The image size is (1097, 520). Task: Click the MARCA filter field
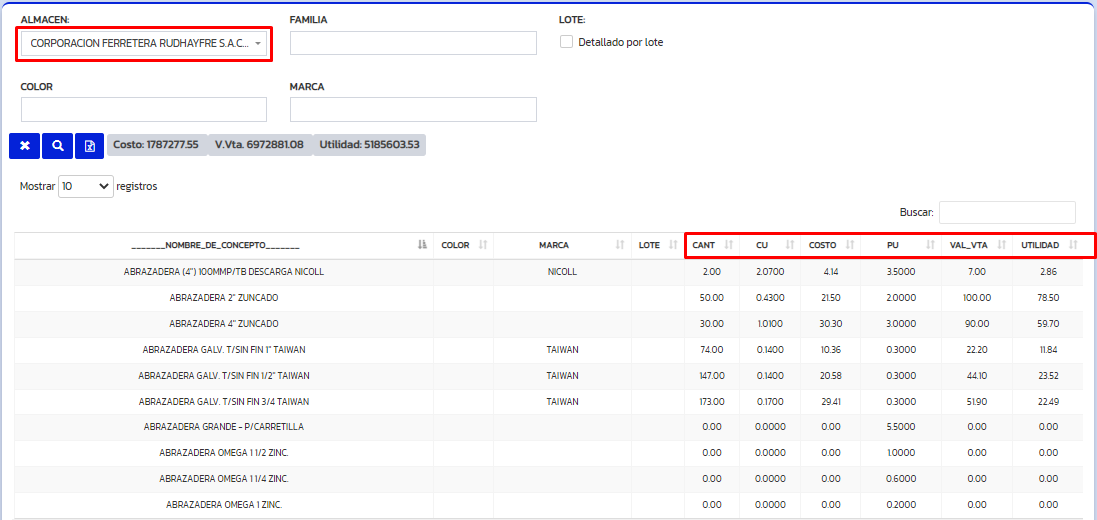click(413, 109)
